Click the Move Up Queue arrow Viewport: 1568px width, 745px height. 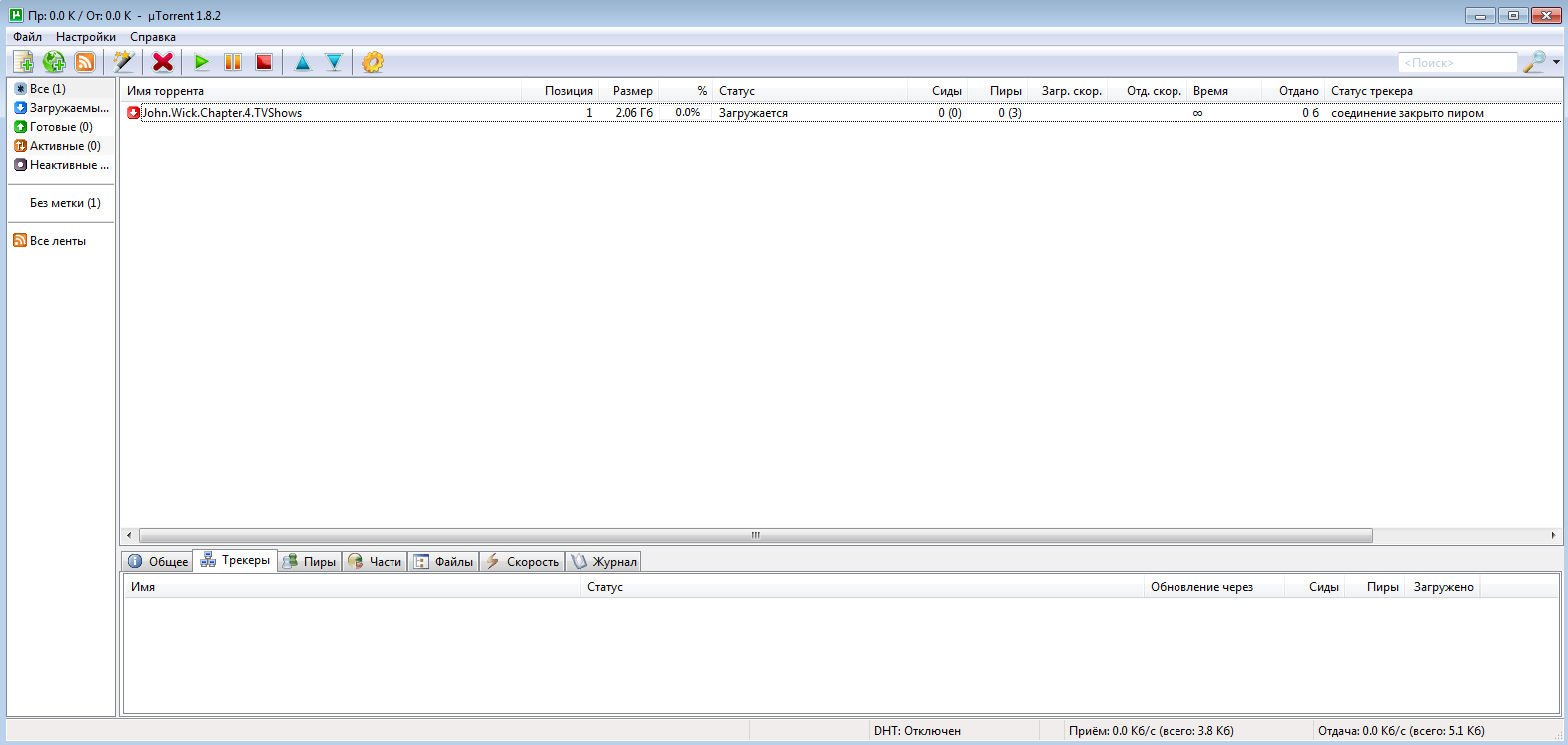coord(302,62)
